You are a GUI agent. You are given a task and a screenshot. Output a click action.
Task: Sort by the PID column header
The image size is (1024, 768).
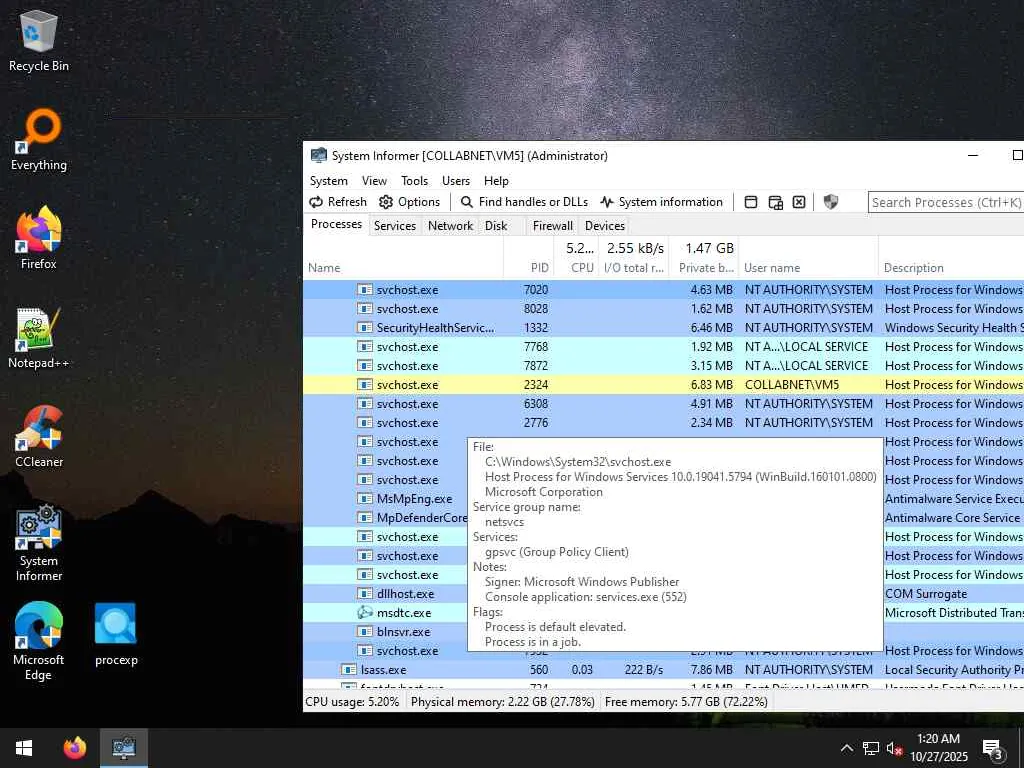(528, 258)
